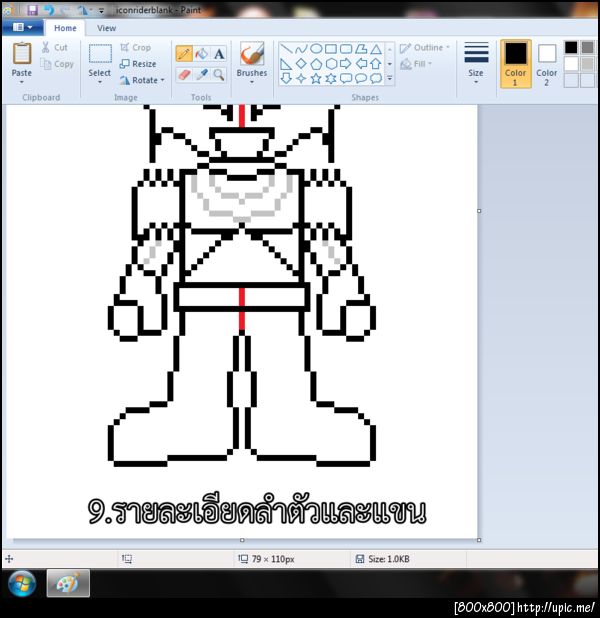Expand the Paste options arrow

[22, 82]
